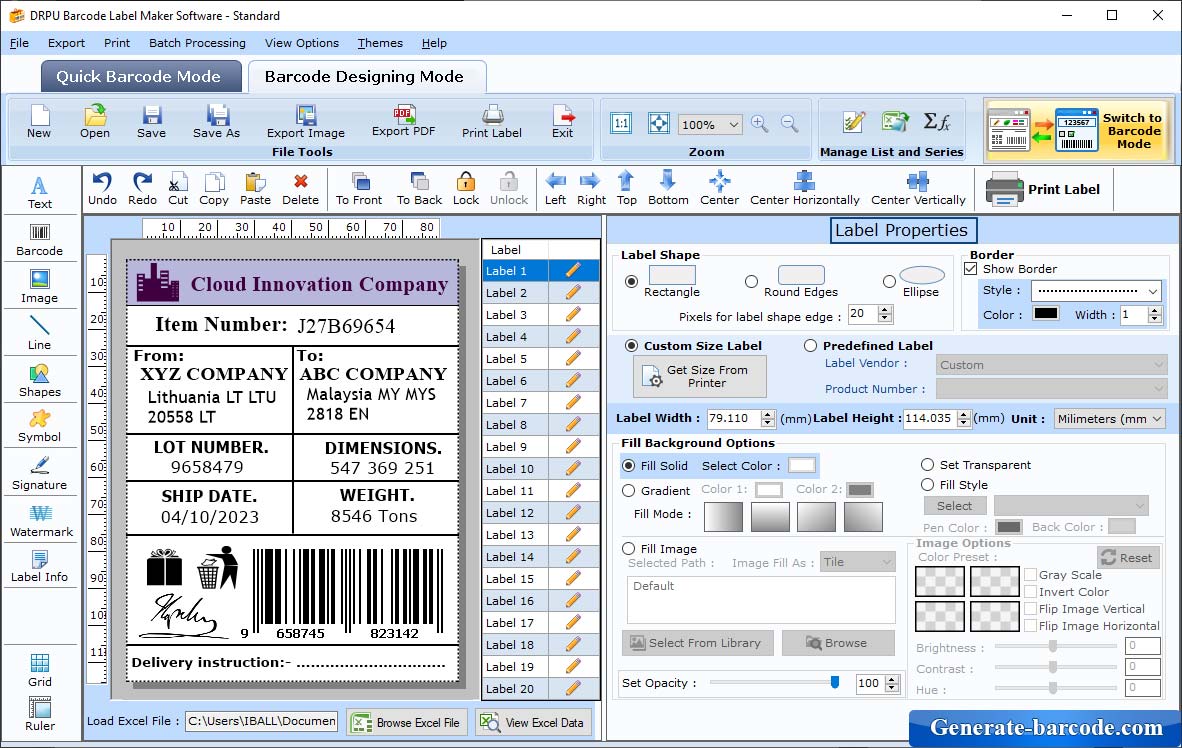Undo the last action

(102, 189)
